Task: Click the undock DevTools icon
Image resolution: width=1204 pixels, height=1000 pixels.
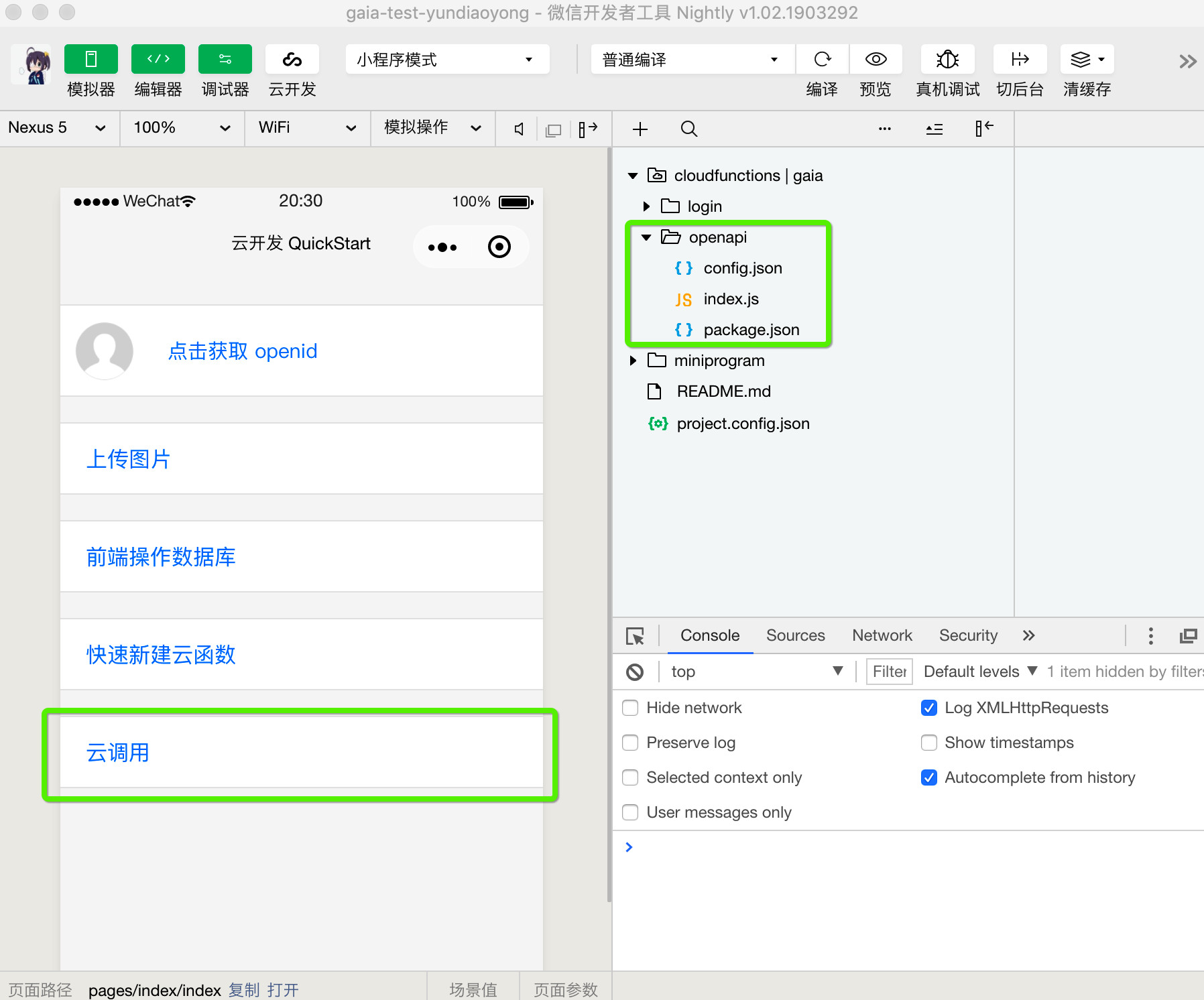Action: click(1189, 635)
